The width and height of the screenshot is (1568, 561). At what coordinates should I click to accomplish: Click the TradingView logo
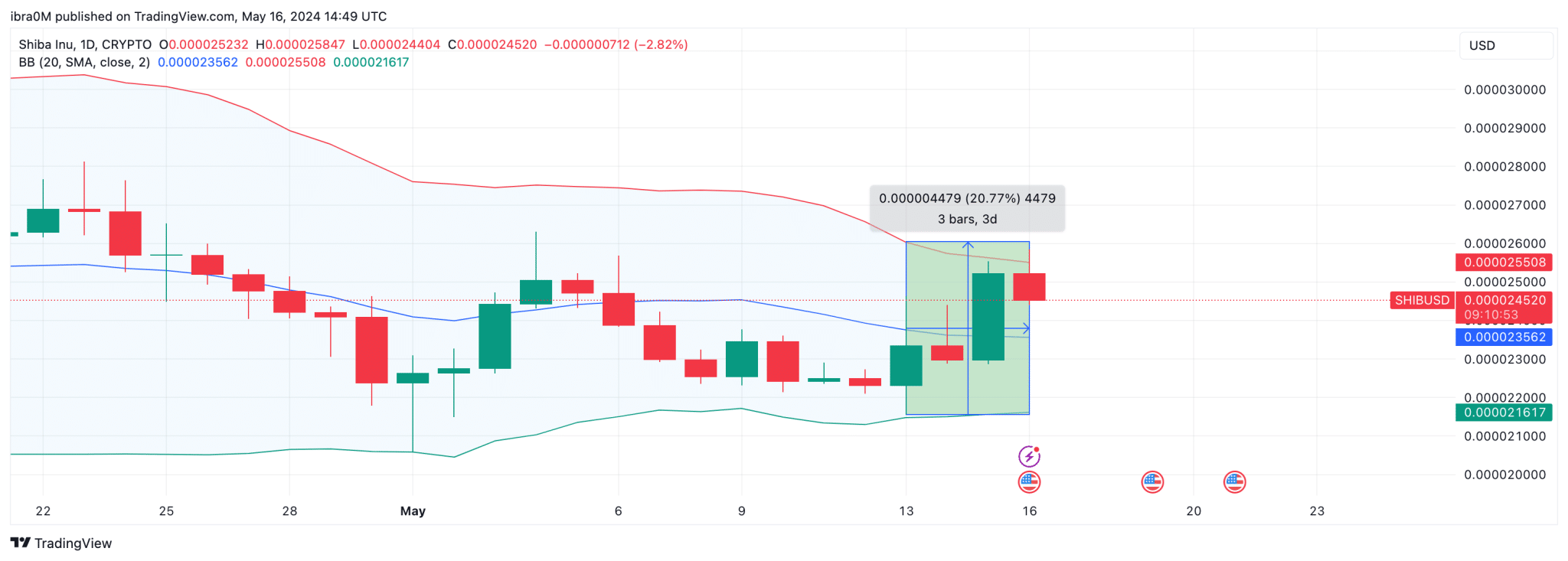click(x=61, y=543)
